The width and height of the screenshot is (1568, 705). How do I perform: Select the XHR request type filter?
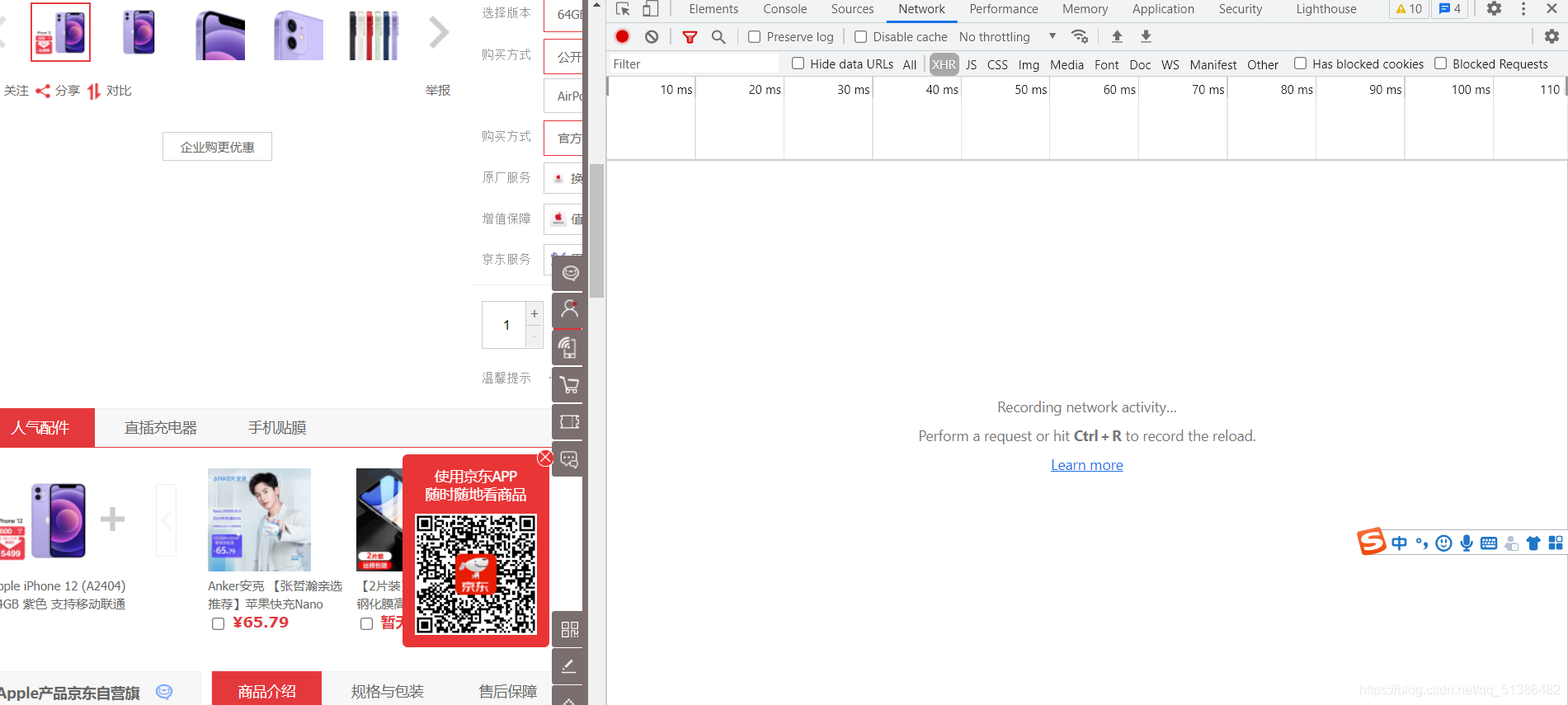click(x=944, y=64)
